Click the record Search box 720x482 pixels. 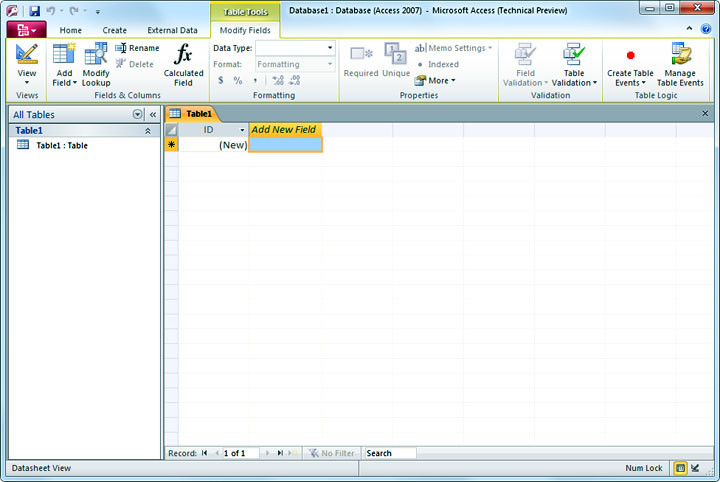pos(390,453)
